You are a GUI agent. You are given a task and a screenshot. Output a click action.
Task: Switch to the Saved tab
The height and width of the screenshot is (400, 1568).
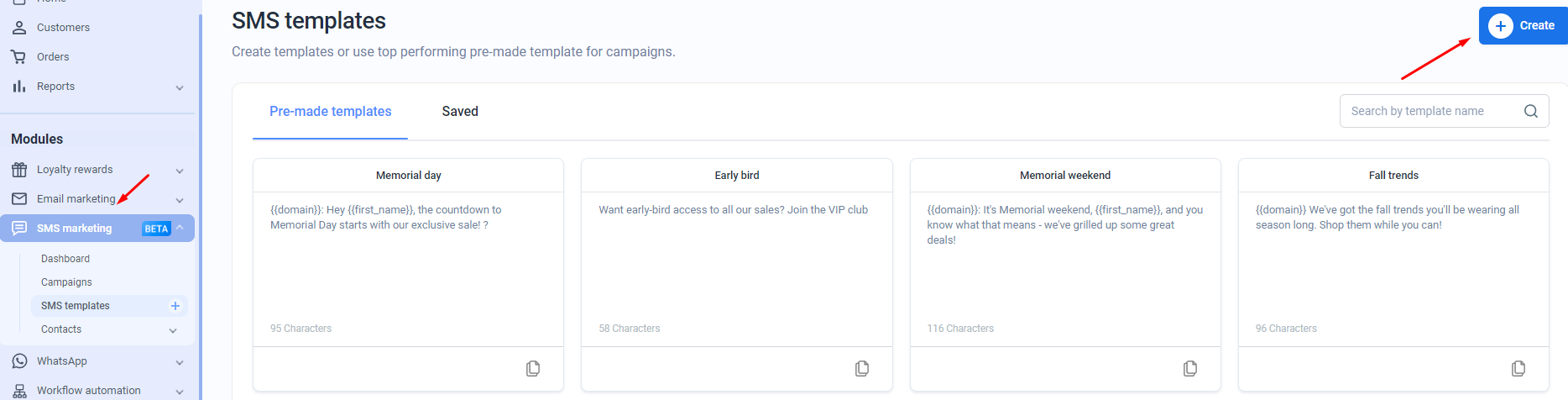(460, 112)
